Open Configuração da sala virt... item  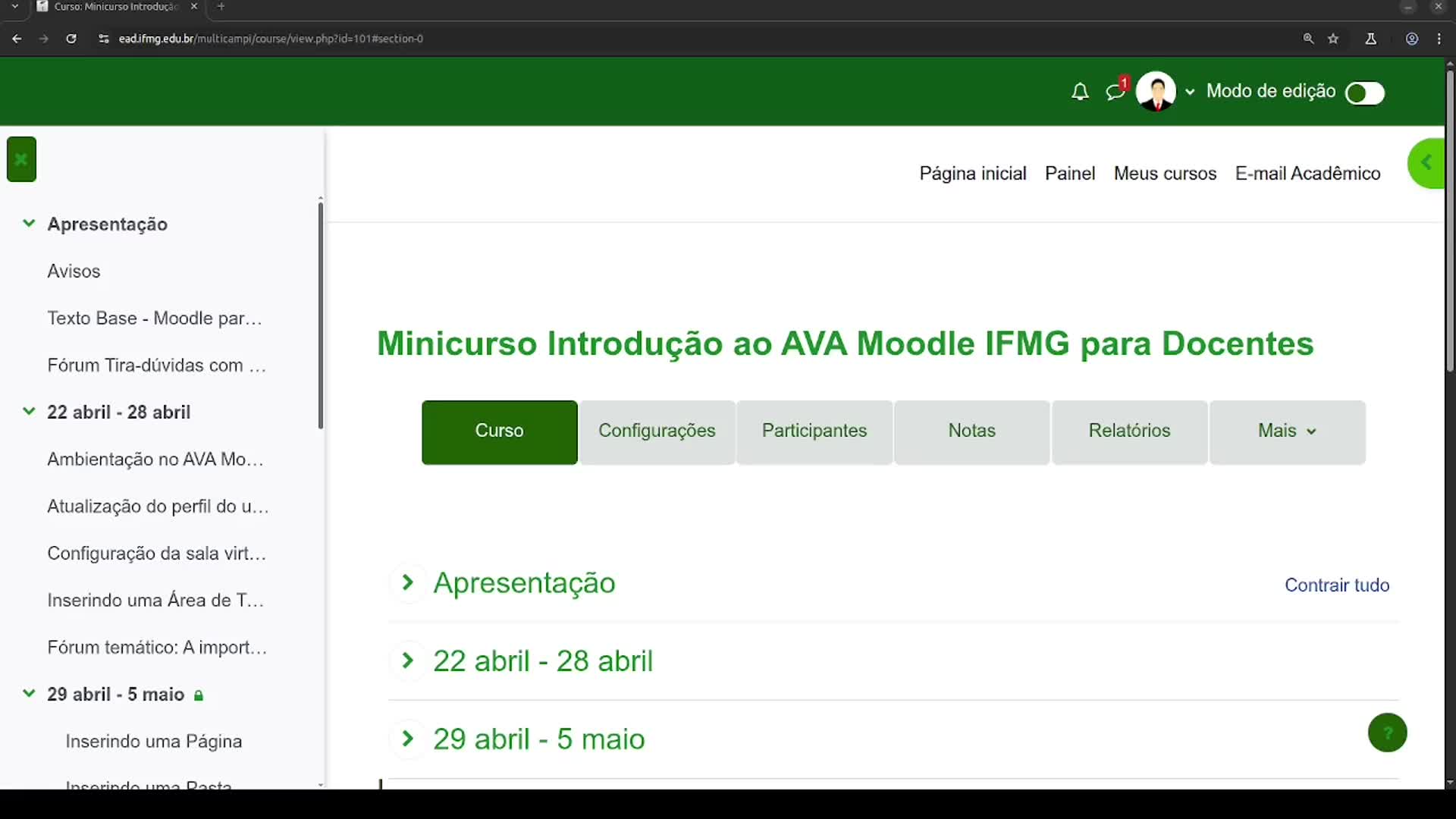[156, 554]
